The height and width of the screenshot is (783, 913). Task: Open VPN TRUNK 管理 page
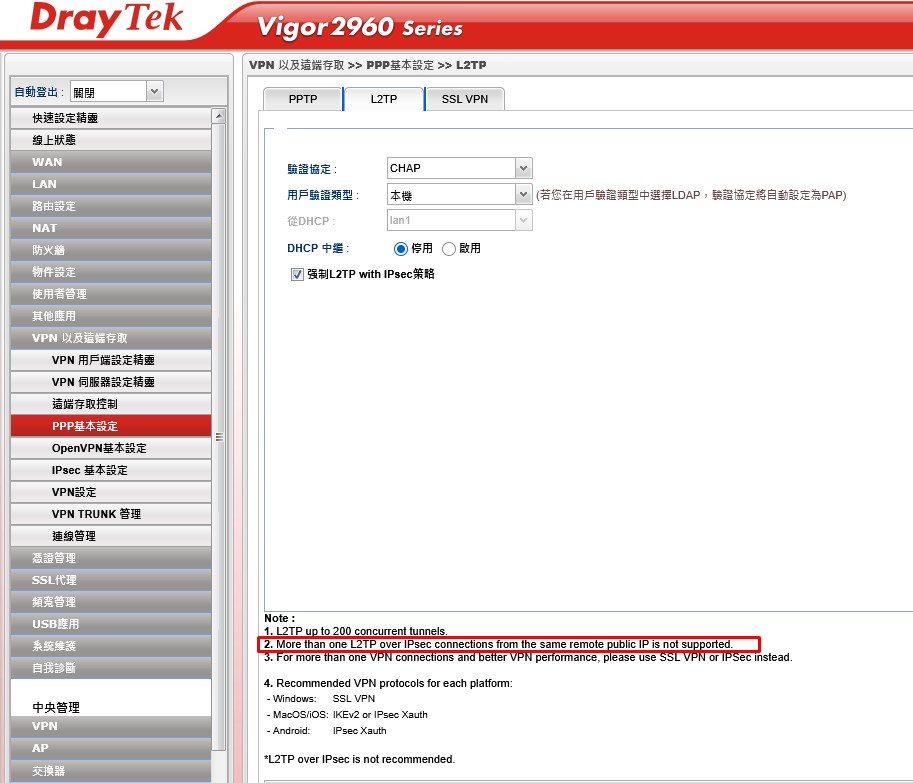111,515
